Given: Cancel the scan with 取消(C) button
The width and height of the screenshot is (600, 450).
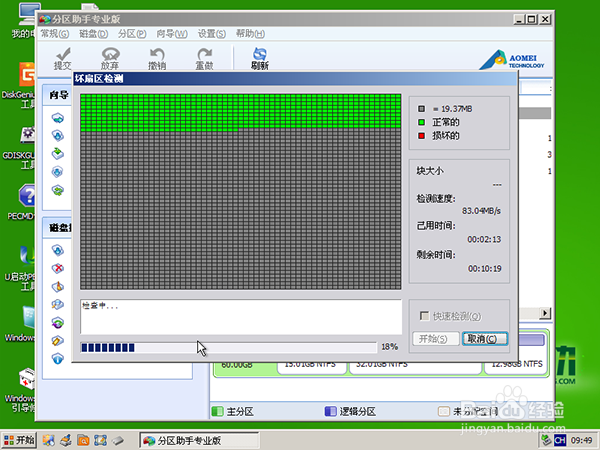Looking at the screenshot, I should pyautogui.click(x=484, y=339).
